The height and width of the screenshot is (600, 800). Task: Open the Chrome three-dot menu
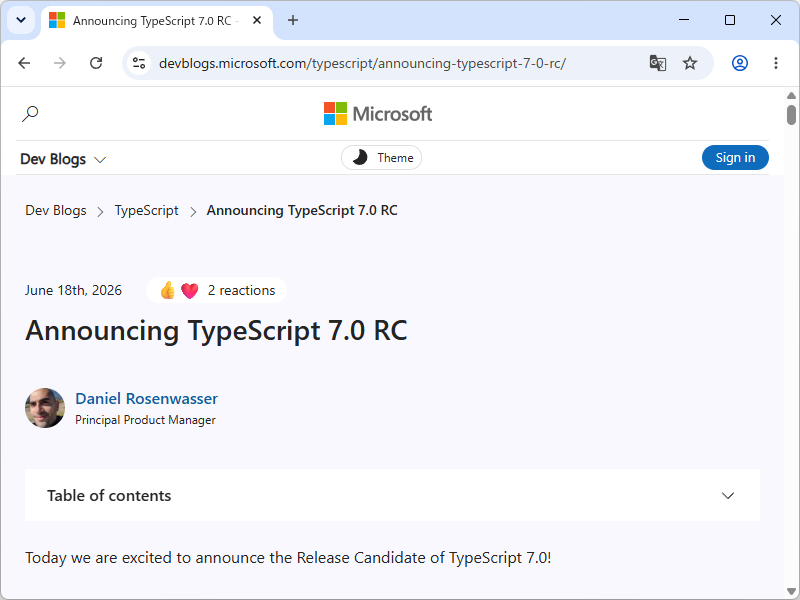coord(776,63)
